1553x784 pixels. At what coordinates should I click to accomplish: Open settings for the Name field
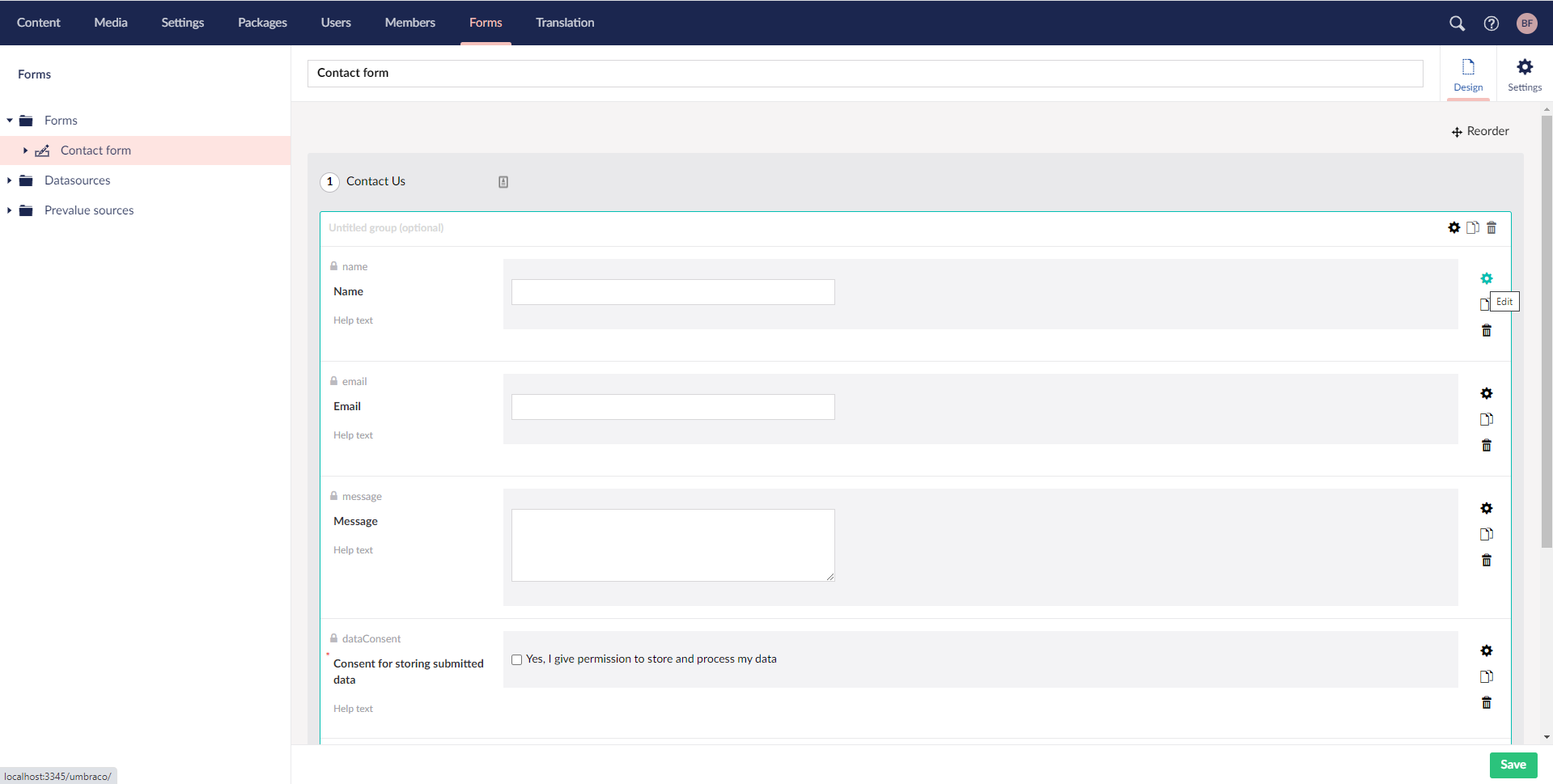[x=1486, y=278]
